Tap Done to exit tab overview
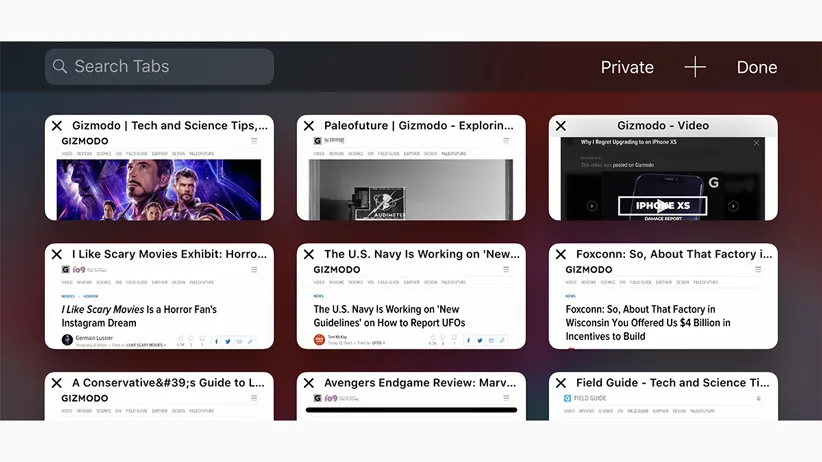Image resolution: width=822 pixels, height=462 pixels. [757, 67]
